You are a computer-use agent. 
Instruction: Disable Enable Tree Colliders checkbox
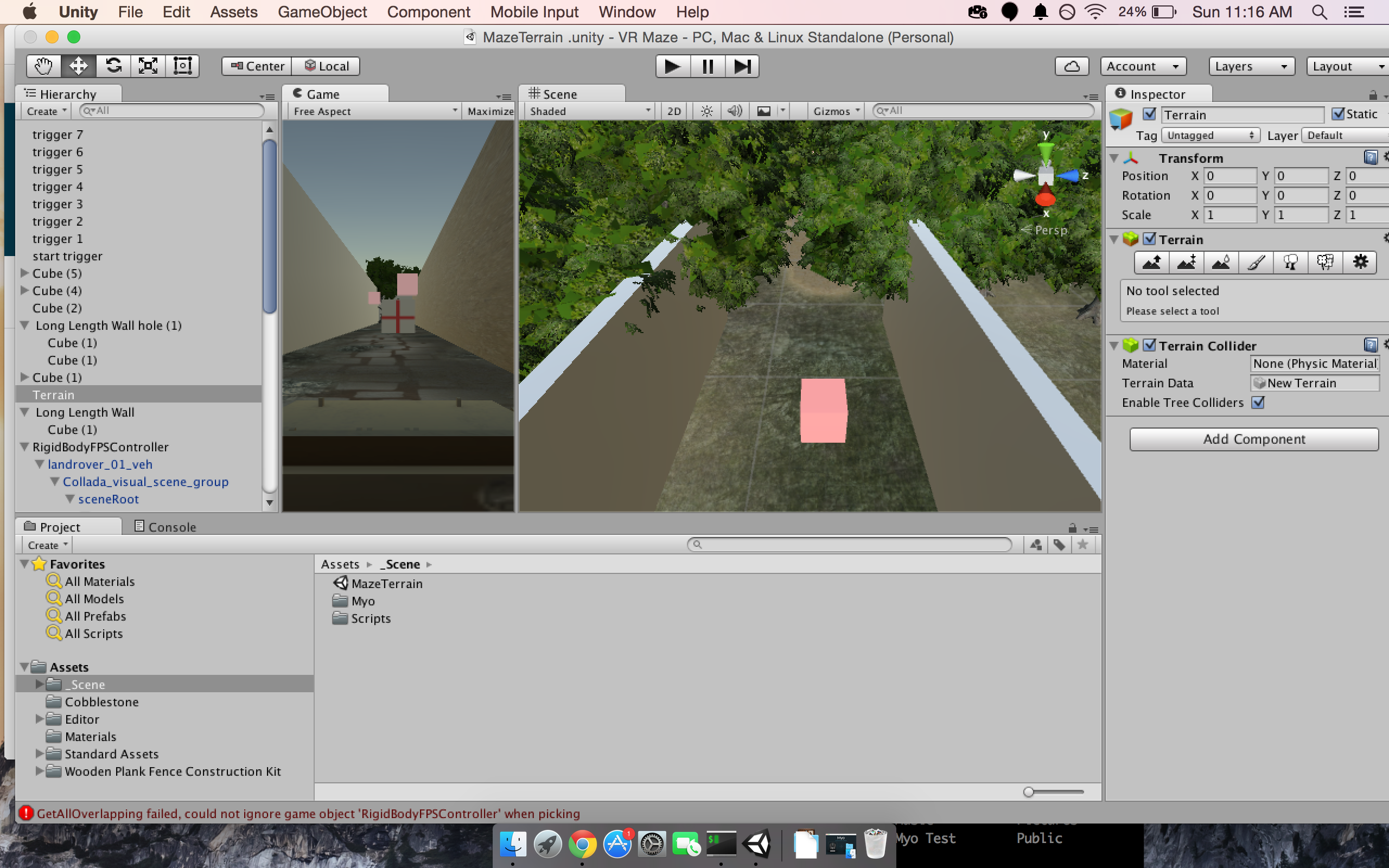coord(1258,403)
